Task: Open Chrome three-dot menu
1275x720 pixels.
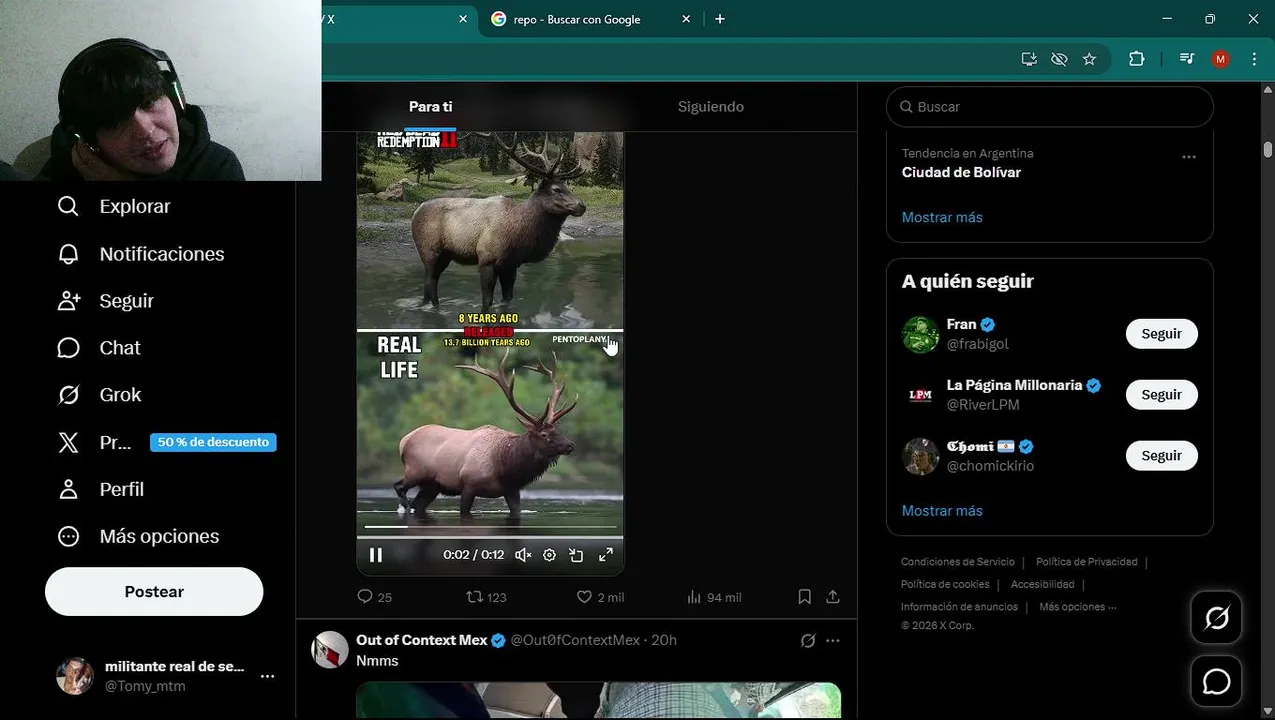Action: (x=1254, y=59)
